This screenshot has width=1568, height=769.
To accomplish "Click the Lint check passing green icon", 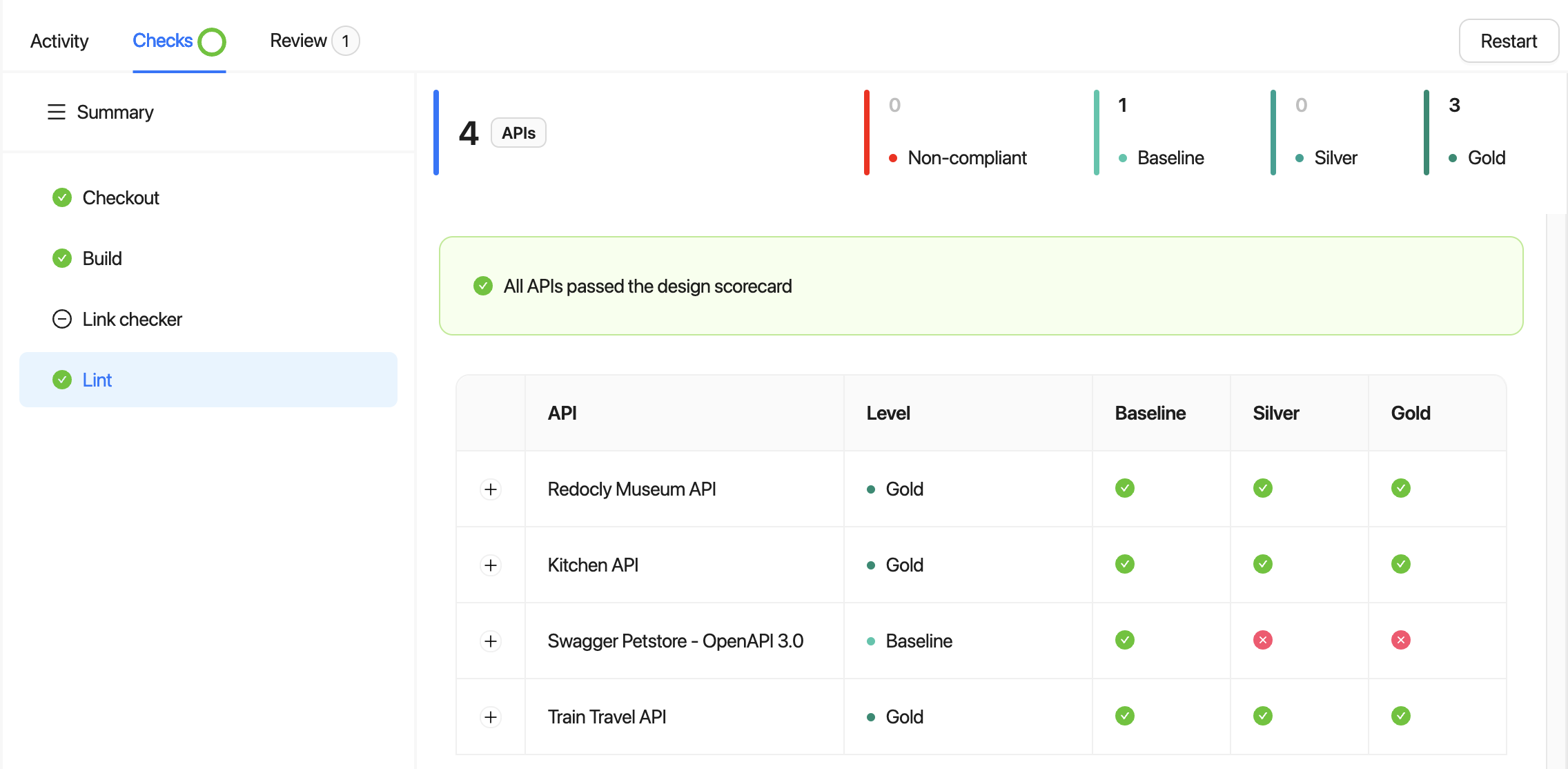I will 62,379.
